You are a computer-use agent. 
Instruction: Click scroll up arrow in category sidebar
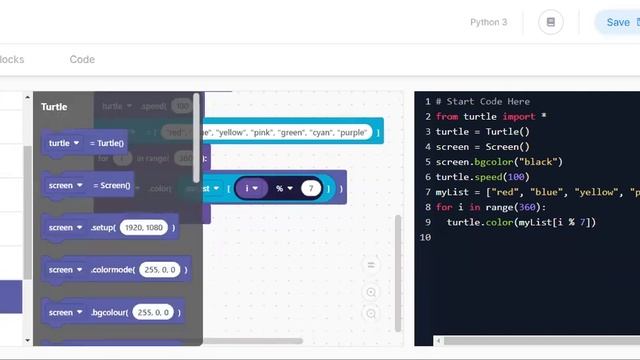[27, 97]
